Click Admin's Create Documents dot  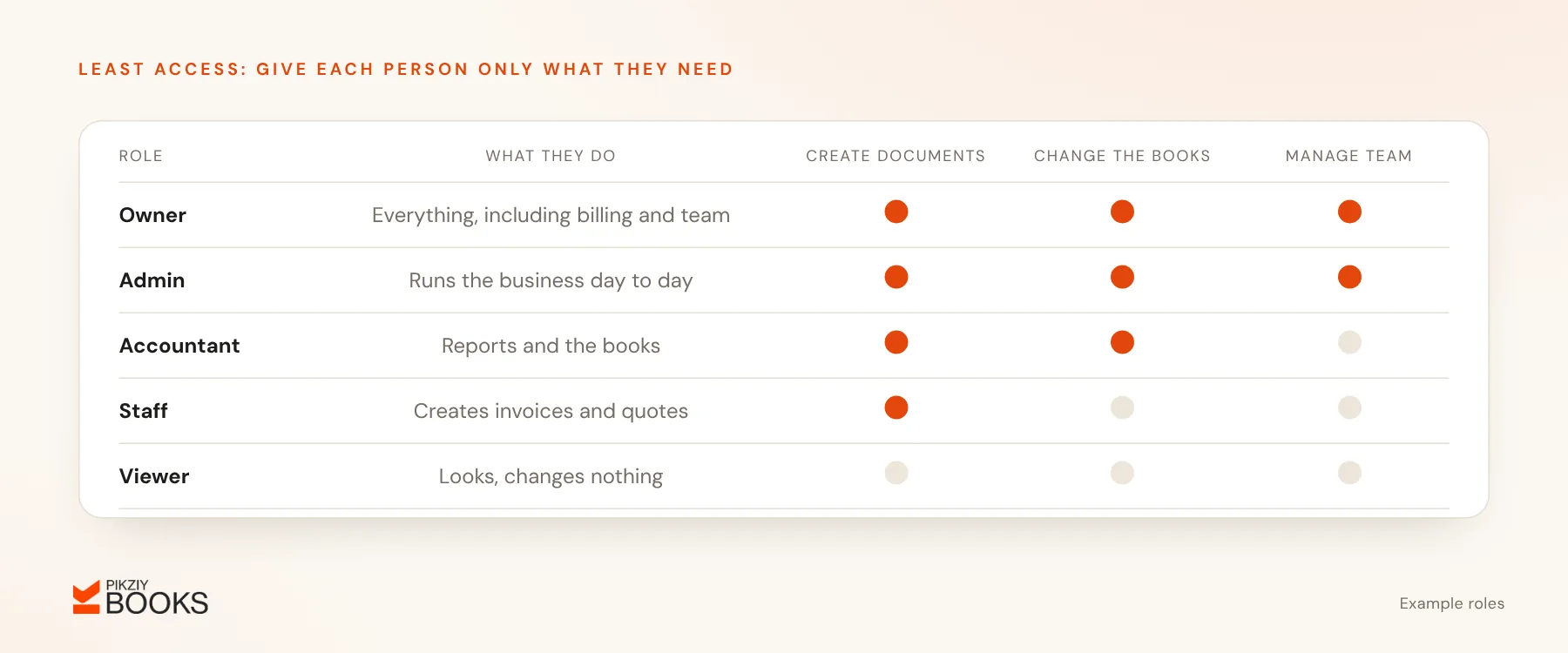[x=896, y=277]
